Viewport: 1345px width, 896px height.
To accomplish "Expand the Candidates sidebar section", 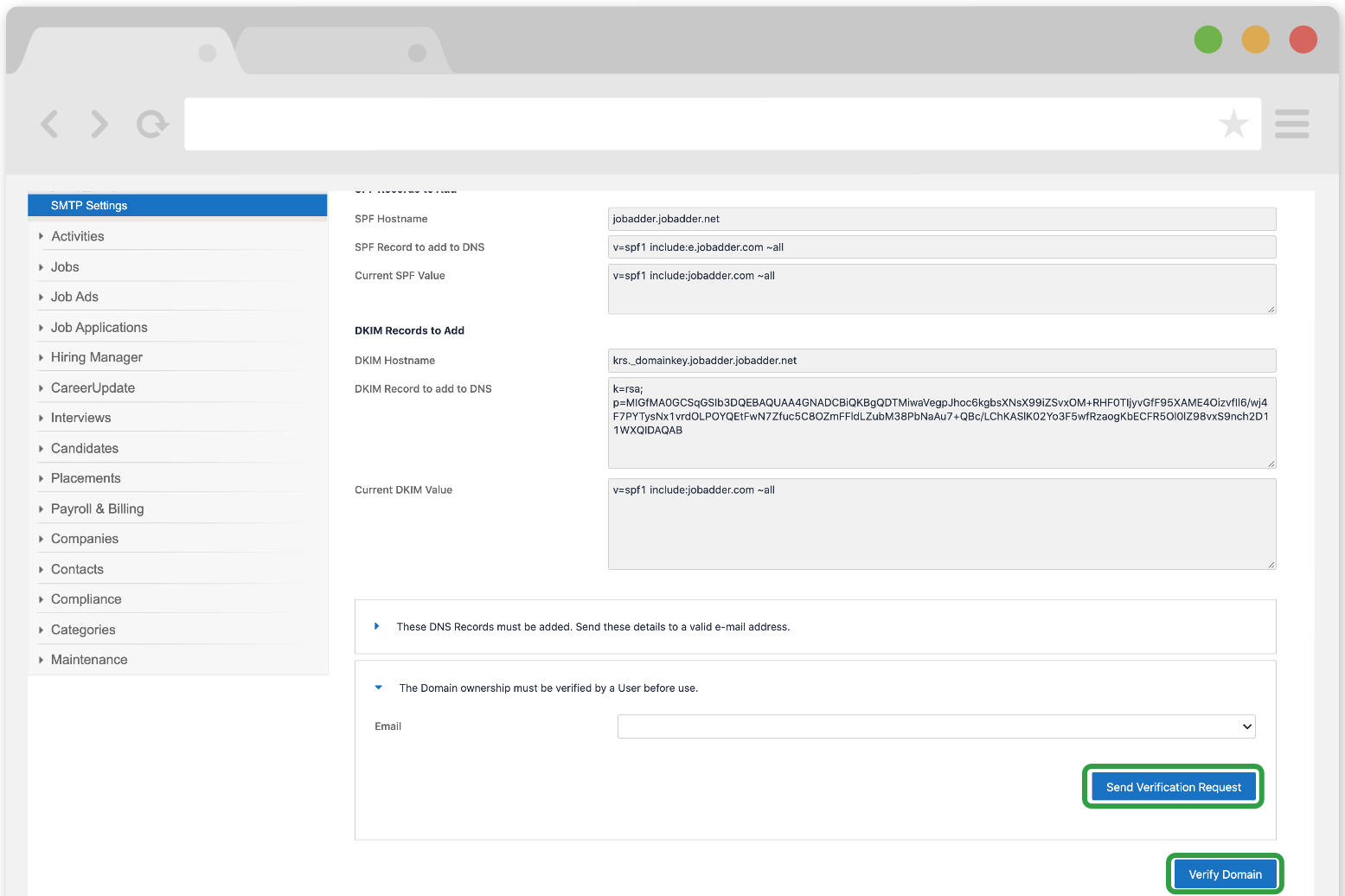I will click(x=84, y=448).
